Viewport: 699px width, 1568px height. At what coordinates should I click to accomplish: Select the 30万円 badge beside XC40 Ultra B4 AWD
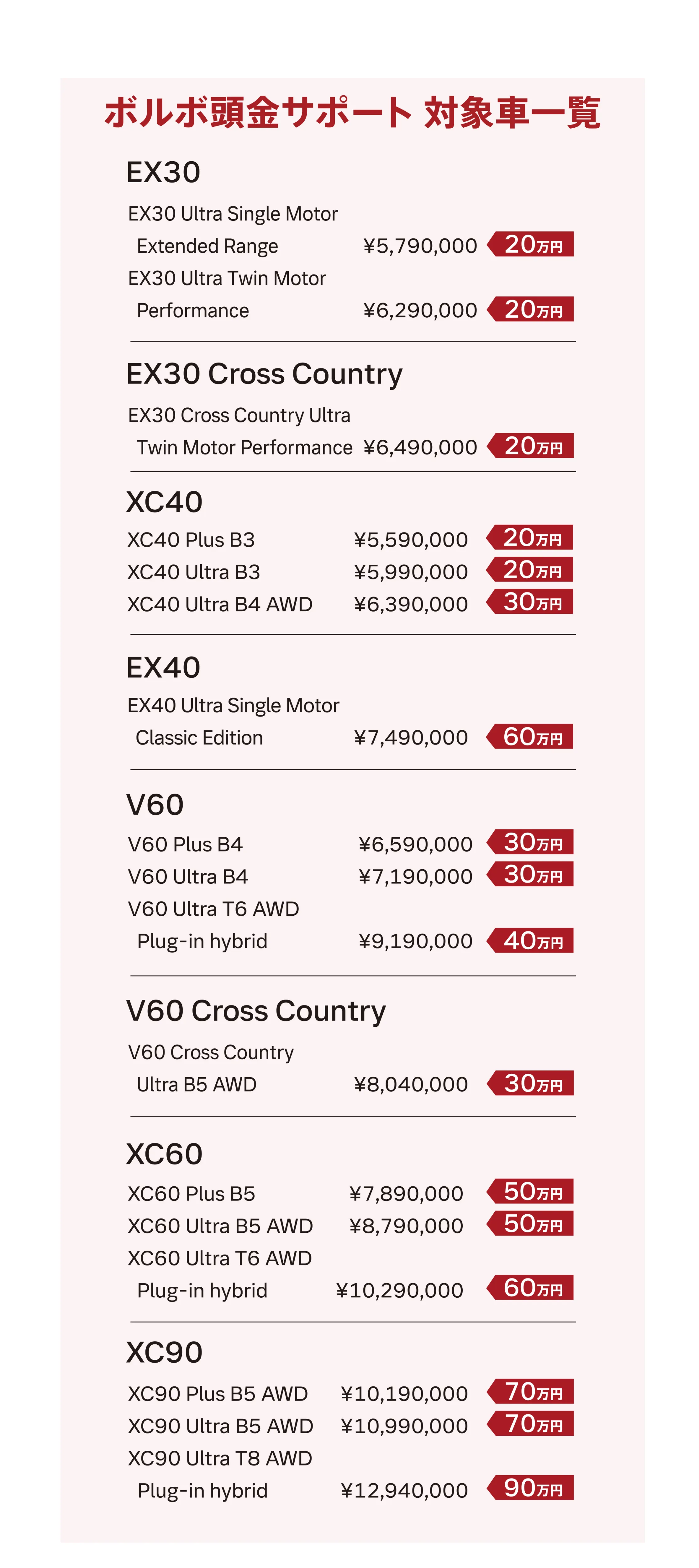click(x=530, y=601)
